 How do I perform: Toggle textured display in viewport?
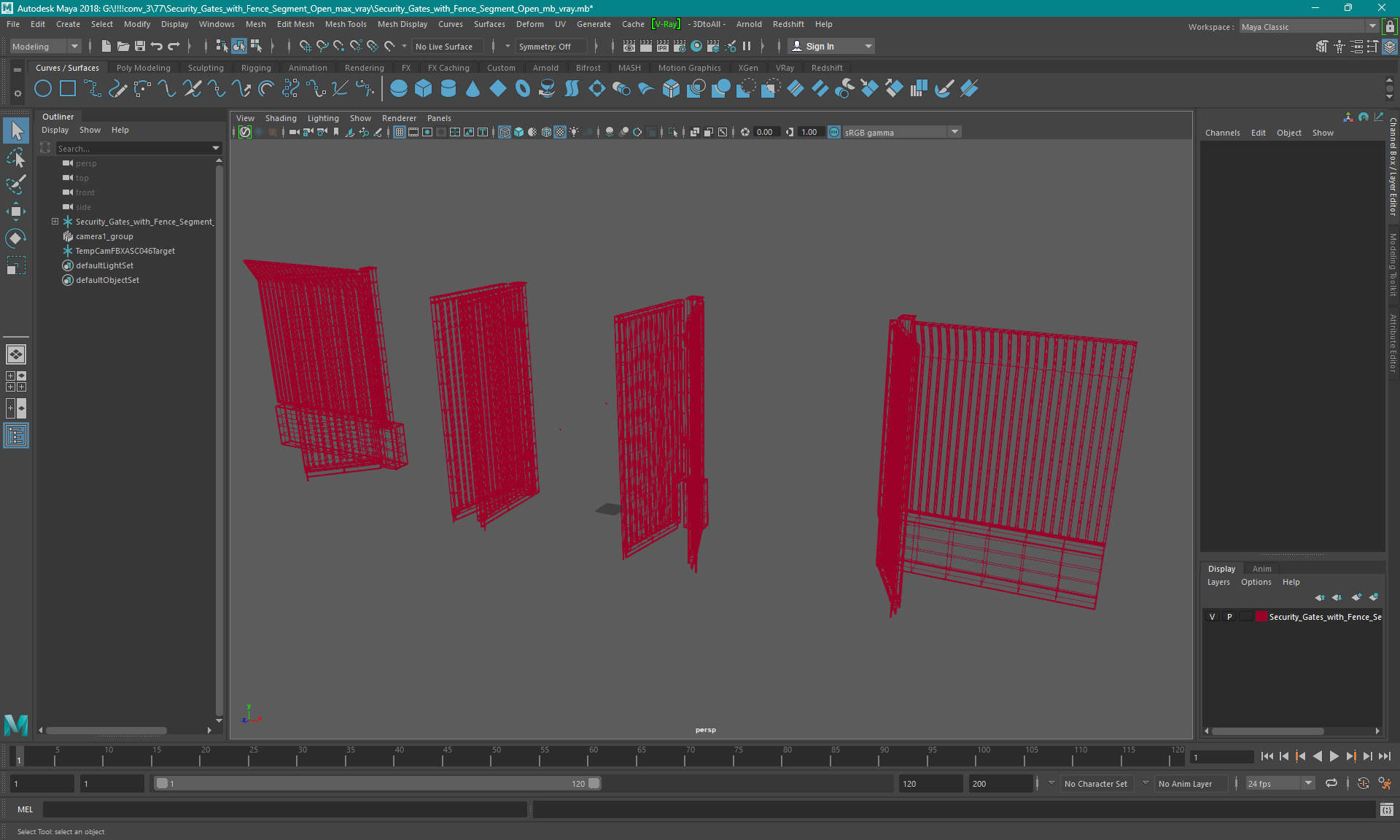coord(560,132)
